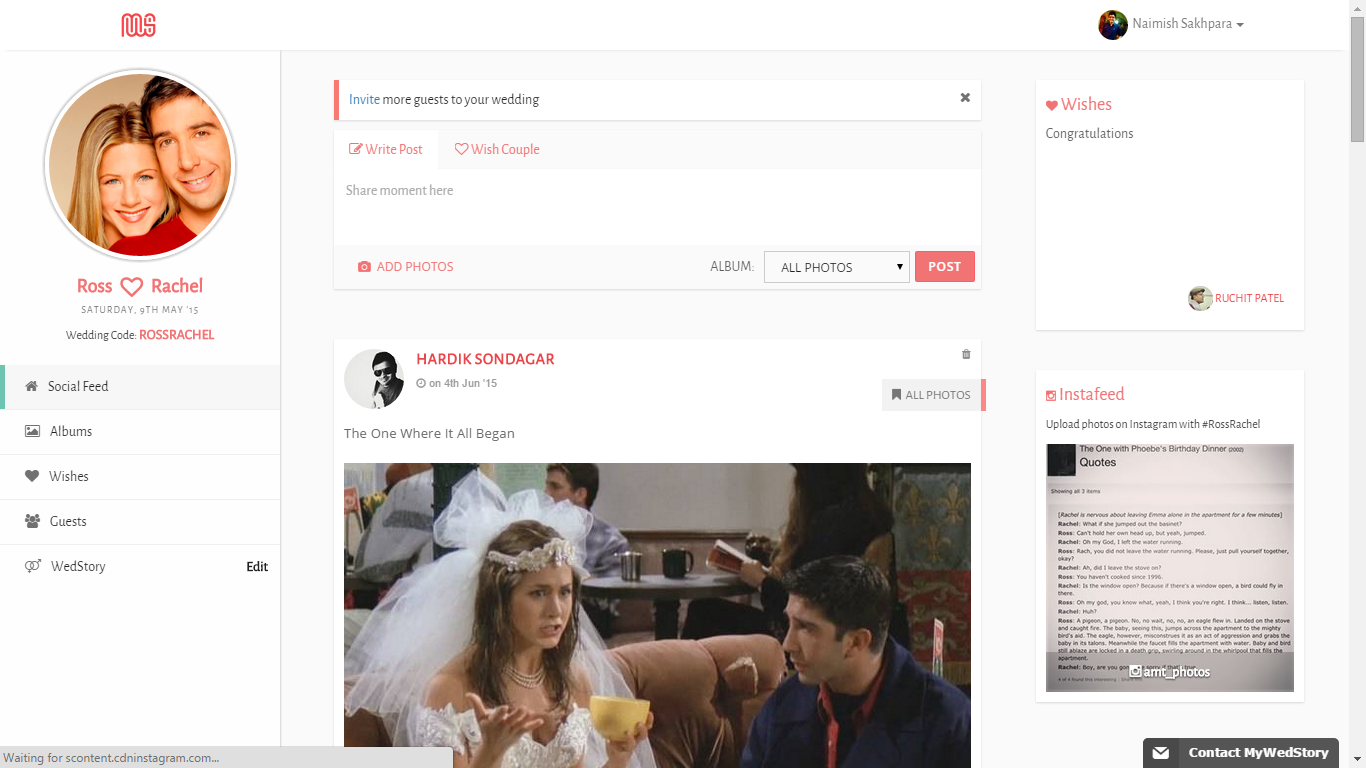The width and height of the screenshot is (1366, 768).
Task: Open the WedStory page
Action: click(x=78, y=567)
